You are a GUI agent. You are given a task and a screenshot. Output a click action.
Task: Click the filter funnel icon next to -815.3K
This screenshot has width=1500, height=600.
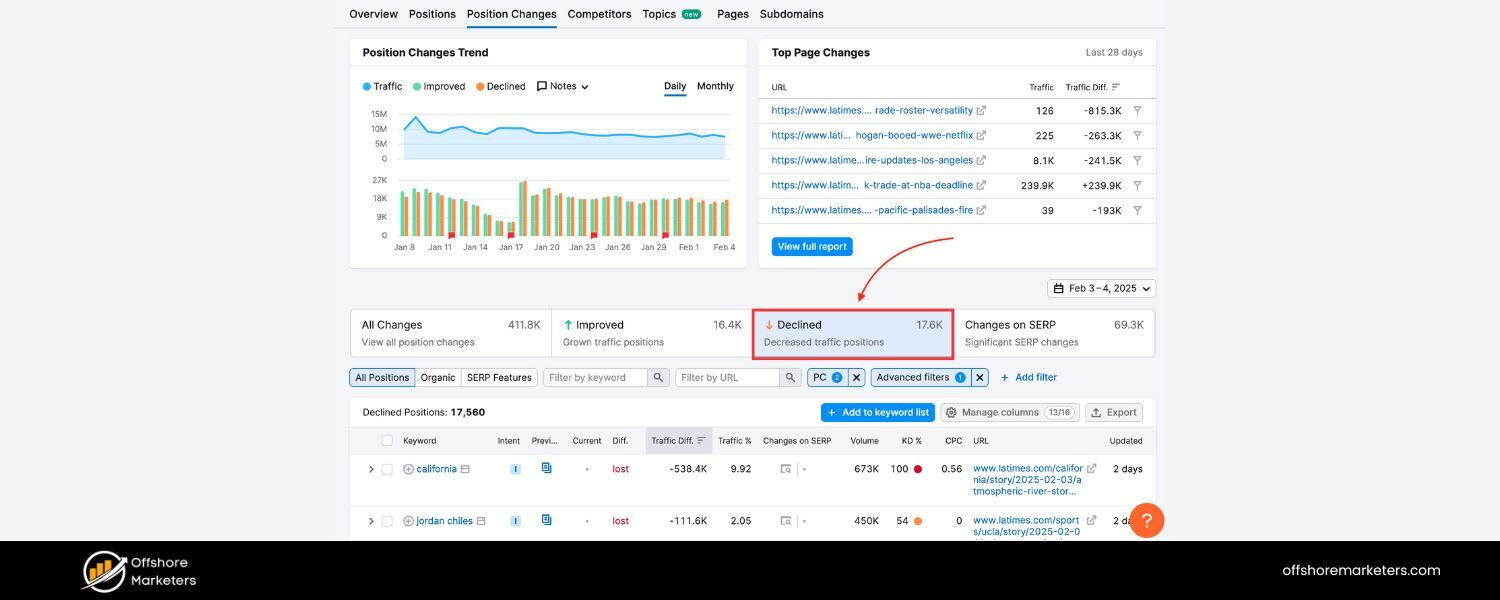(x=1137, y=110)
